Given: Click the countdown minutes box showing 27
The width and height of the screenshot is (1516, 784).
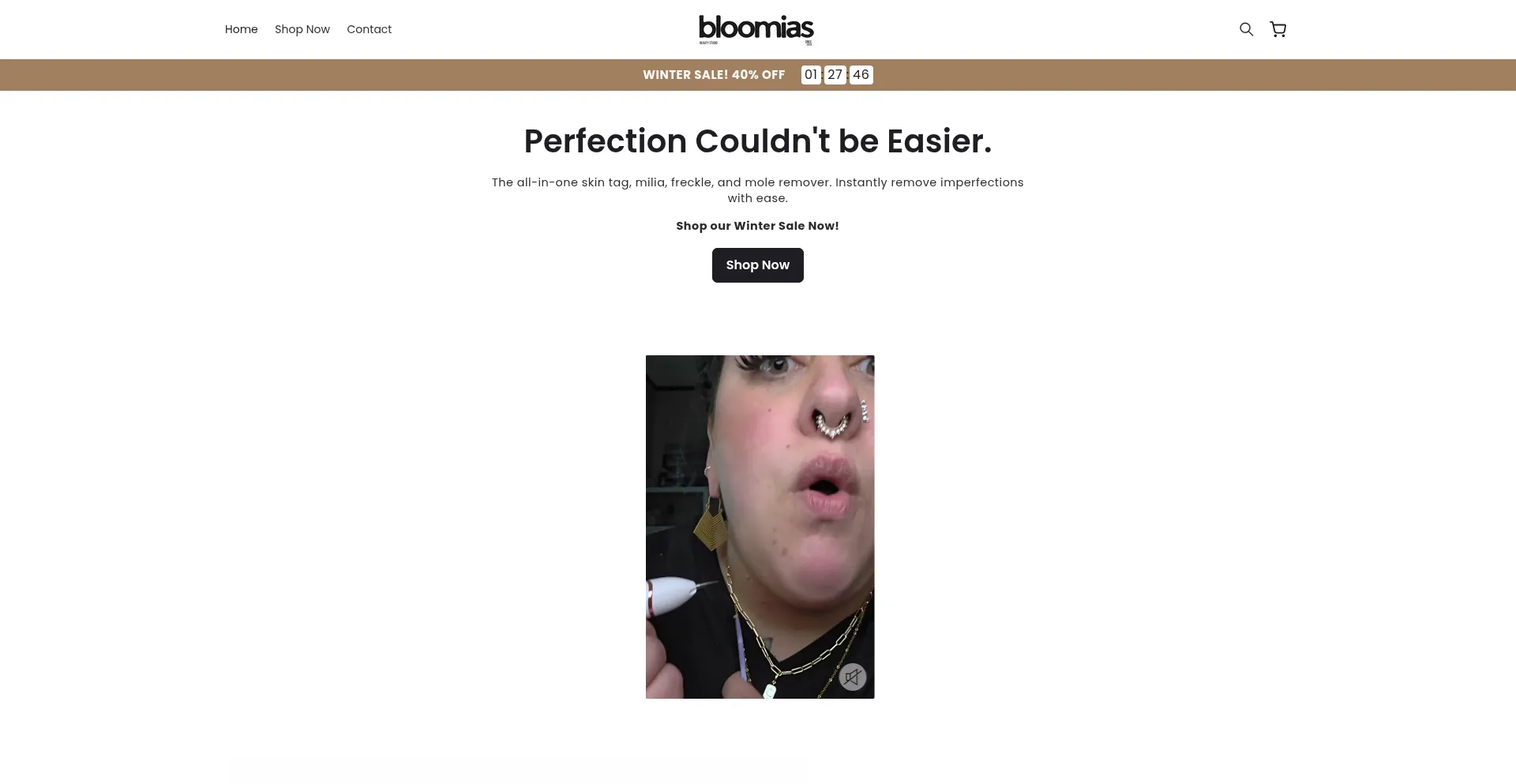Looking at the screenshot, I should (835, 75).
